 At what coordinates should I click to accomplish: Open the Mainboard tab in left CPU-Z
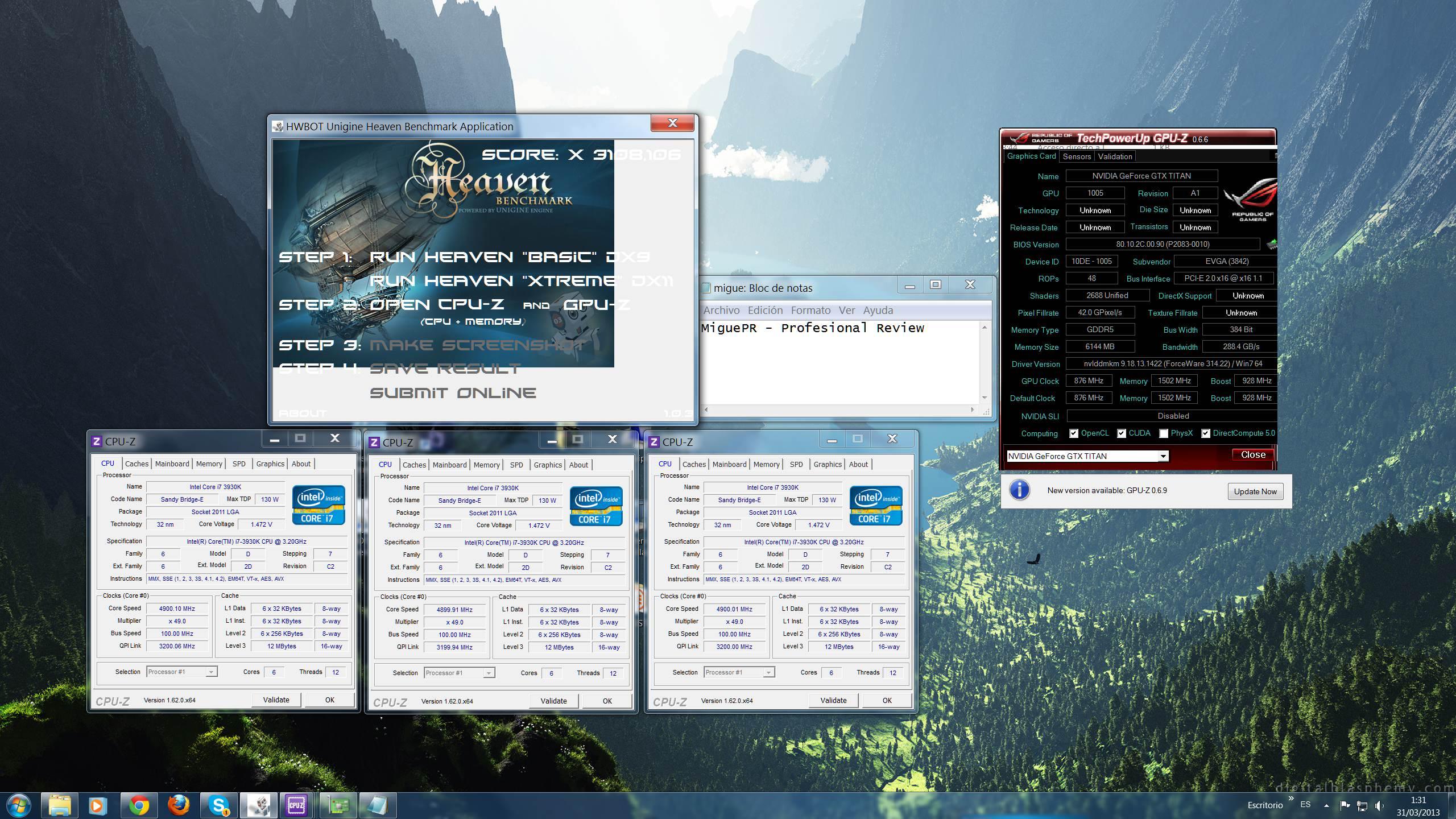click(172, 464)
